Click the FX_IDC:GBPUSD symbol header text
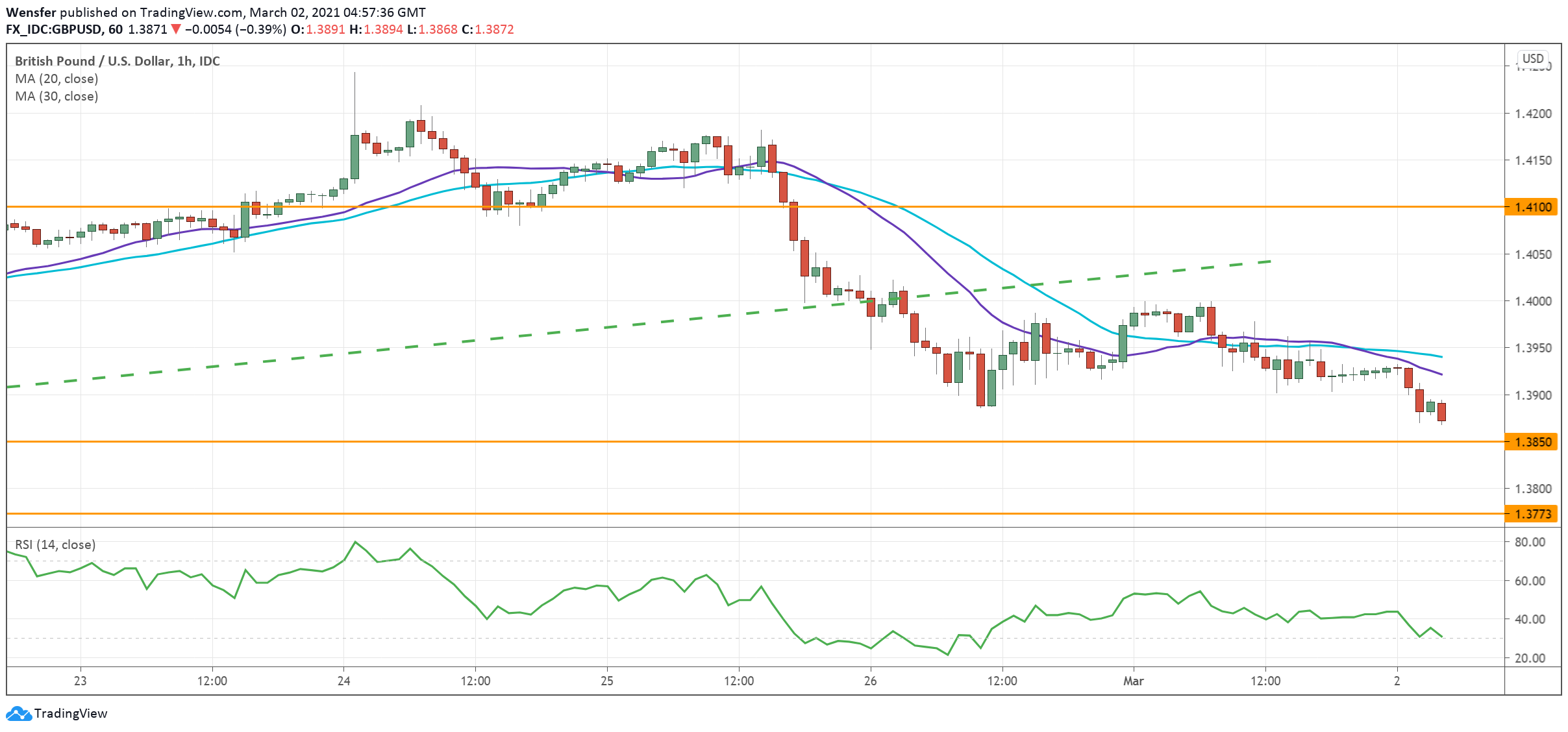The width and height of the screenshot is (1568, 732). 55,29
